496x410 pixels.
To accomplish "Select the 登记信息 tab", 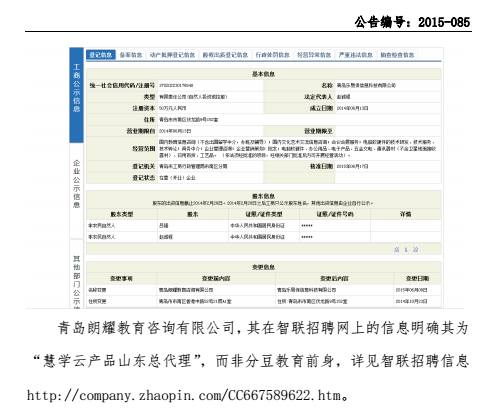I will click(101, 55).
